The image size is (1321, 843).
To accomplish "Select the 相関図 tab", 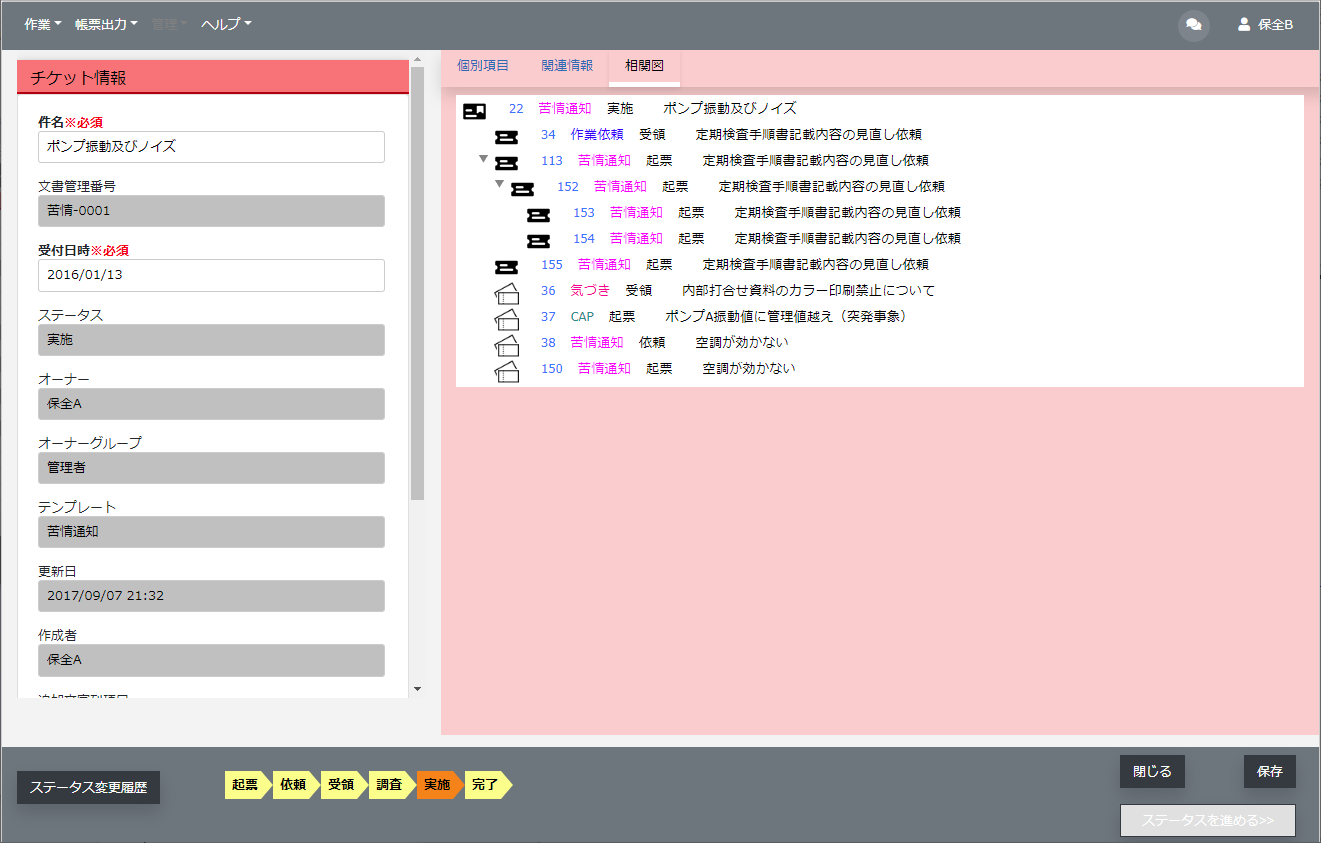I will click(x=644, y=65).
